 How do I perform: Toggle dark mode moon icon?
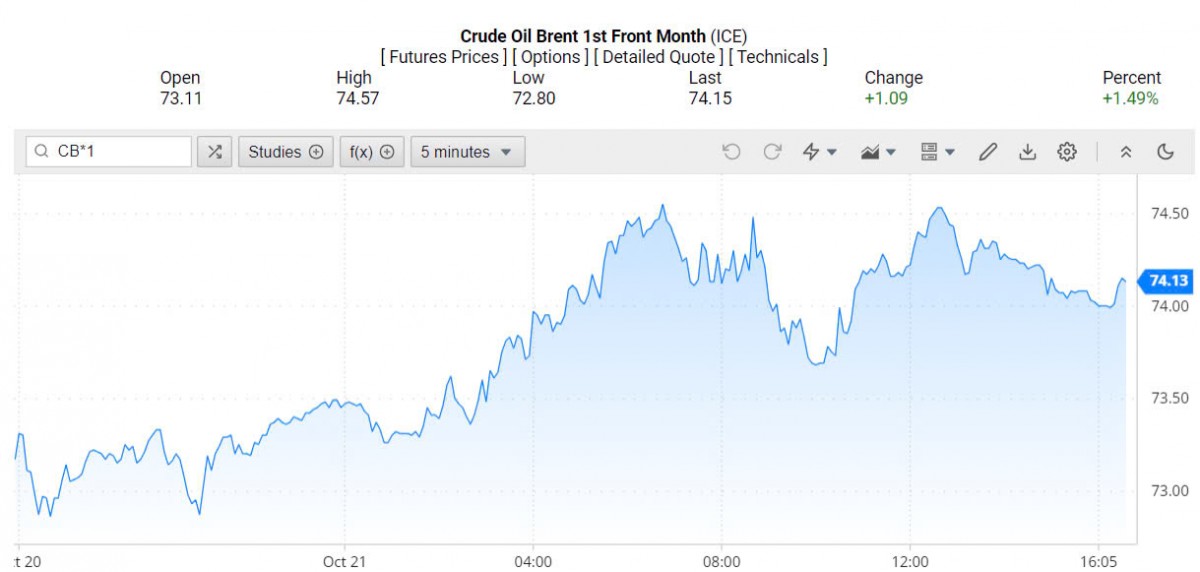coord(1165,152)
